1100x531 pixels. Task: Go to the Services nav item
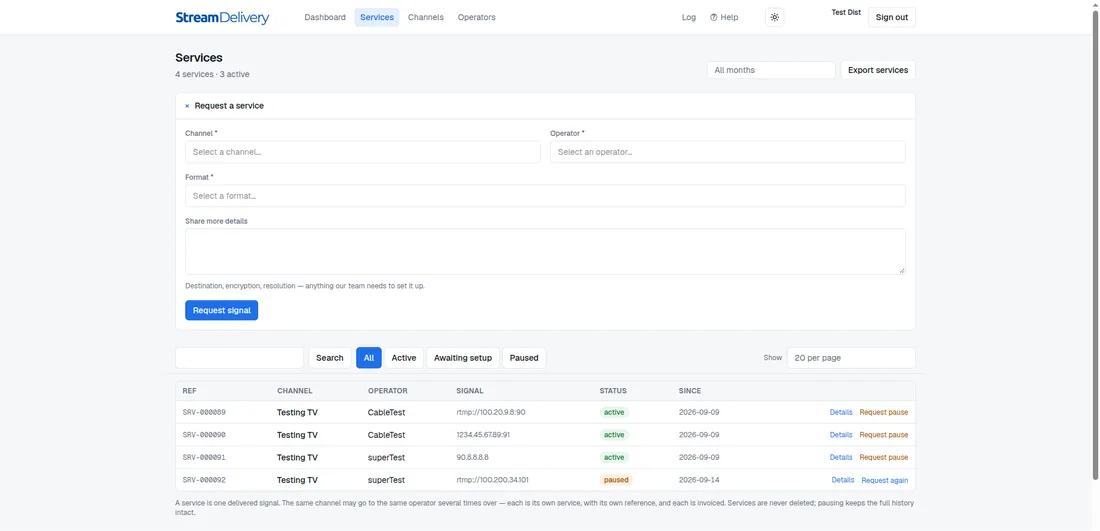coord(377,18)
